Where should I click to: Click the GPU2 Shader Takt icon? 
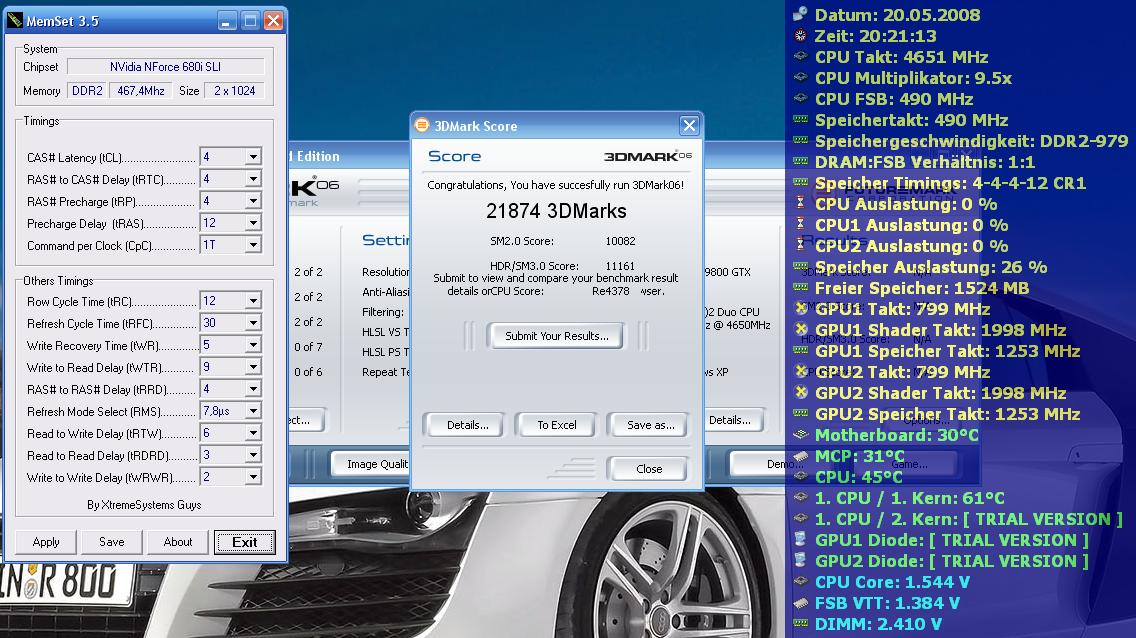801,392
